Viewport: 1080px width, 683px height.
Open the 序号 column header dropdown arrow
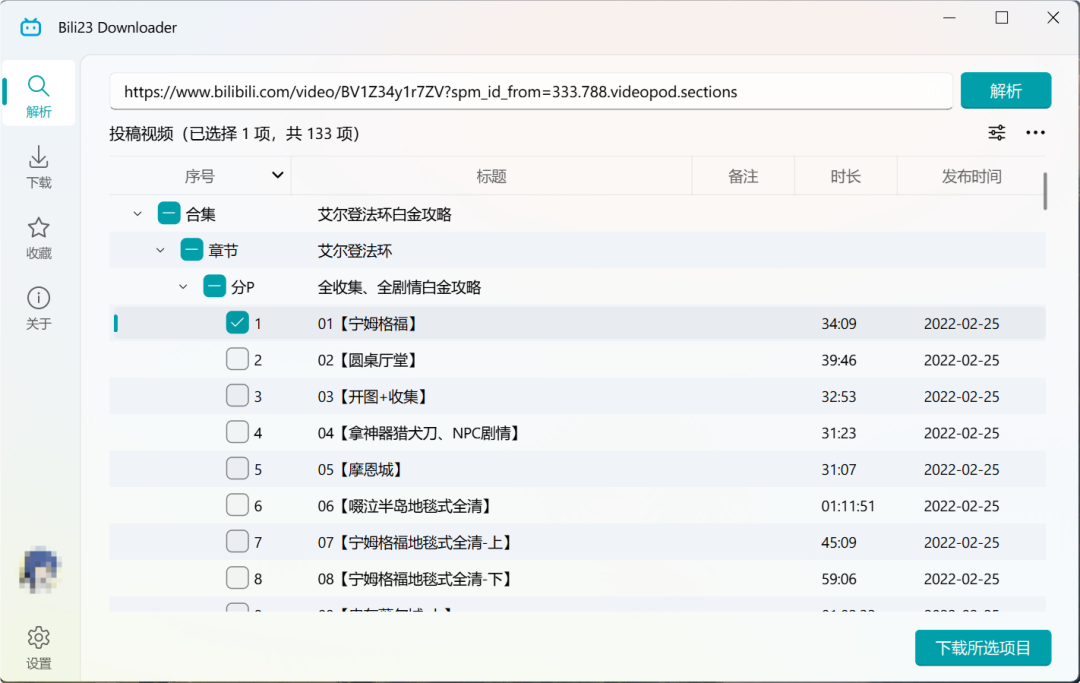click(278, 176)
